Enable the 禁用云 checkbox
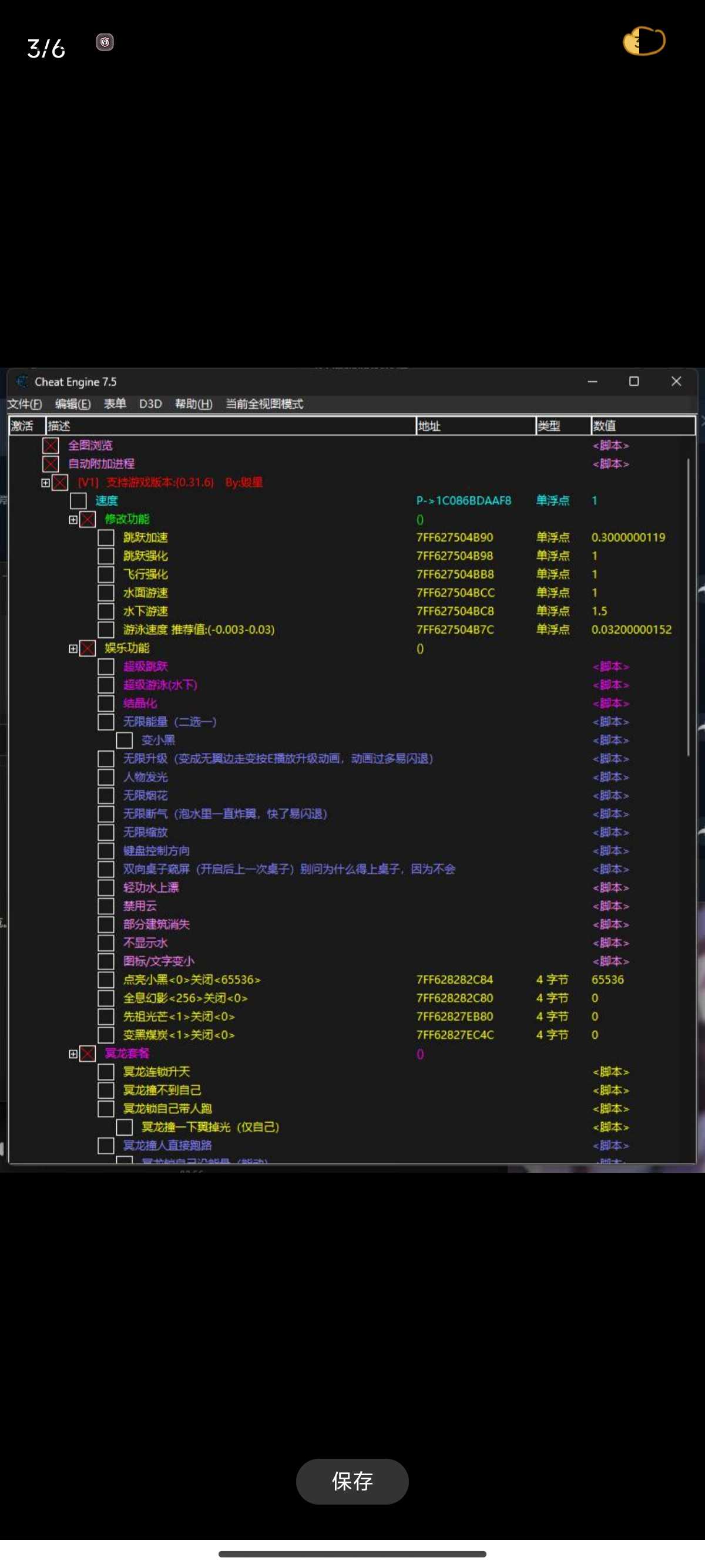 click(x=106, y=906)
